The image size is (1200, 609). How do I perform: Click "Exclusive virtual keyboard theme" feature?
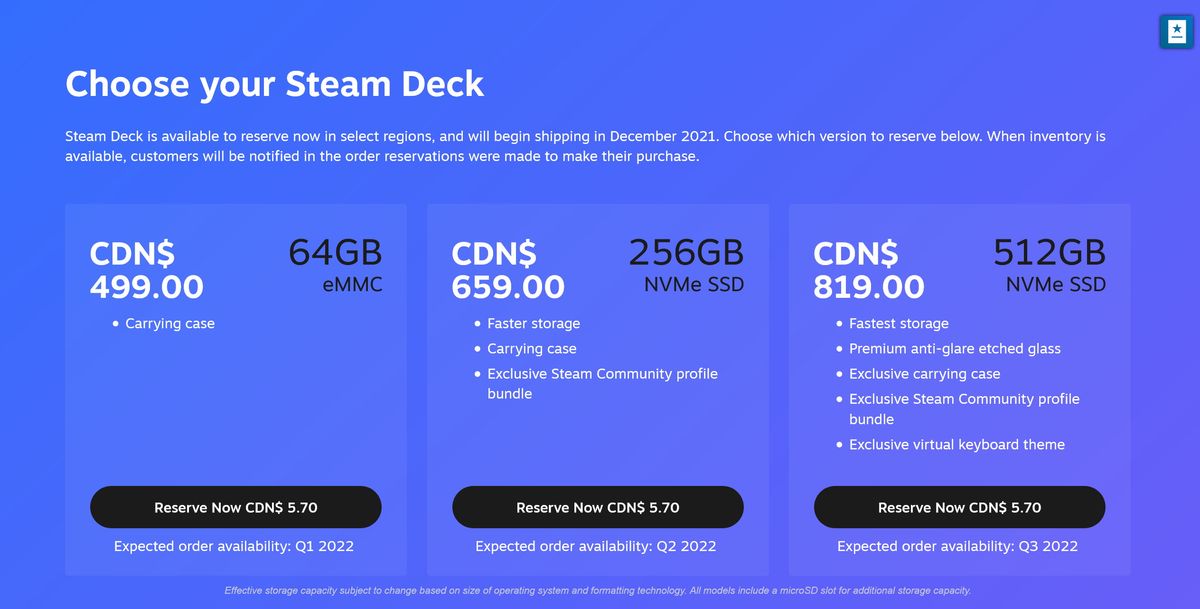957,444
